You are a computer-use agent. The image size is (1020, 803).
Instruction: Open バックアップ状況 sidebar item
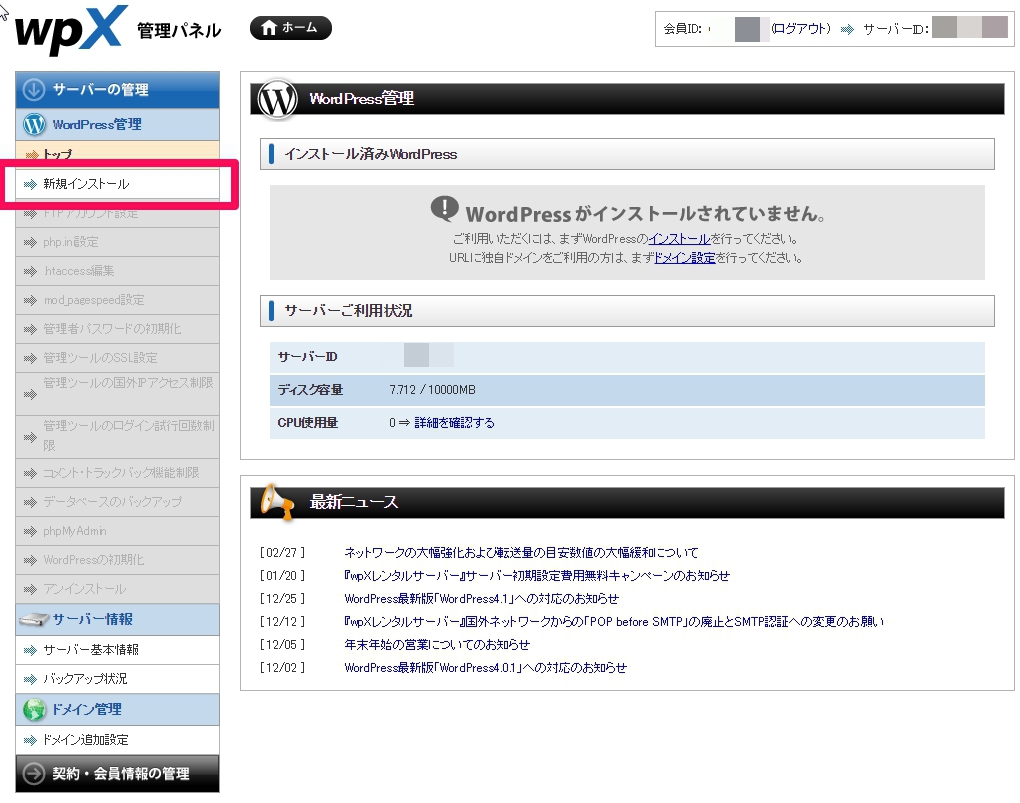(x=117, y=679)
